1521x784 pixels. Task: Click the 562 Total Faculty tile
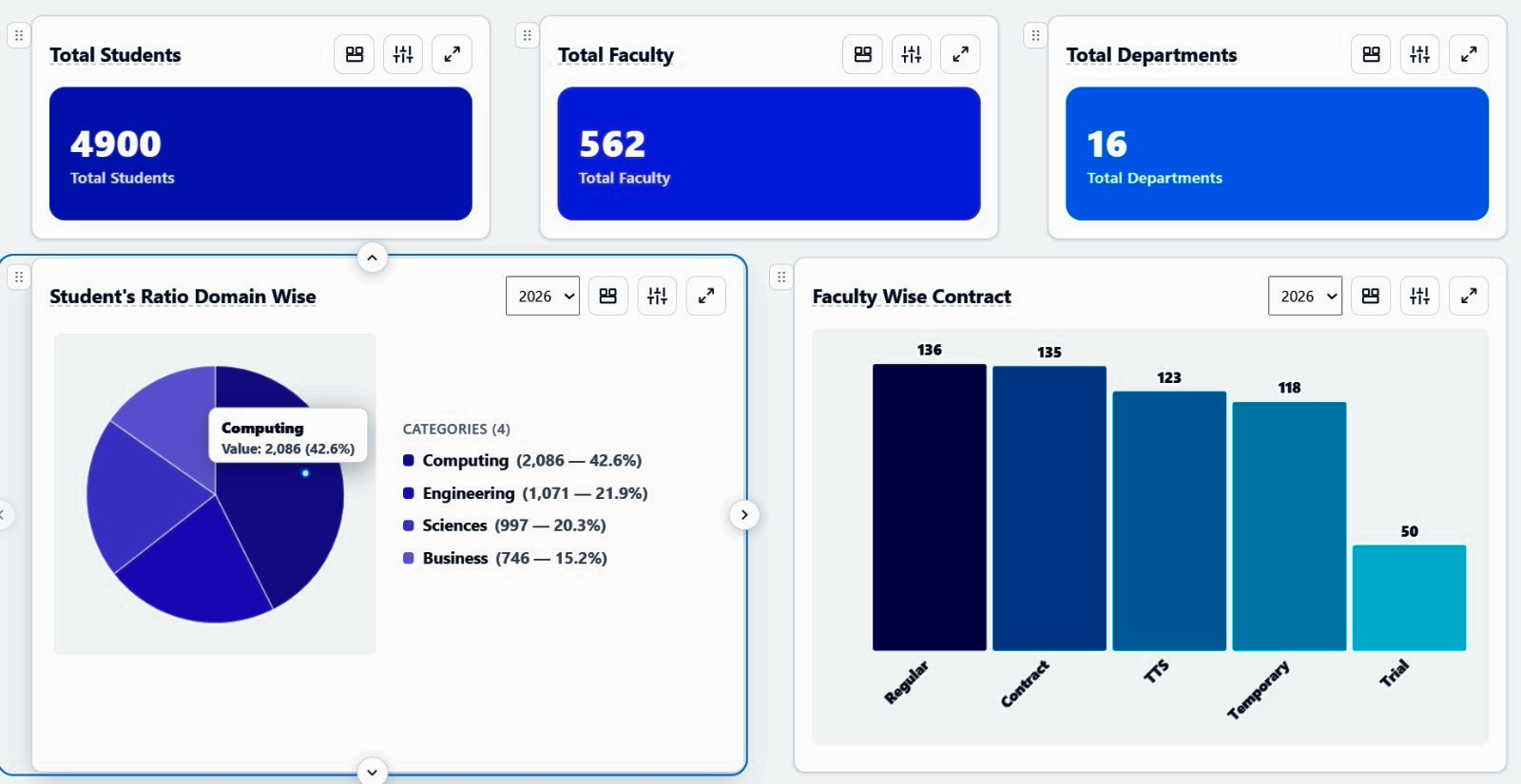click(769, 154)
